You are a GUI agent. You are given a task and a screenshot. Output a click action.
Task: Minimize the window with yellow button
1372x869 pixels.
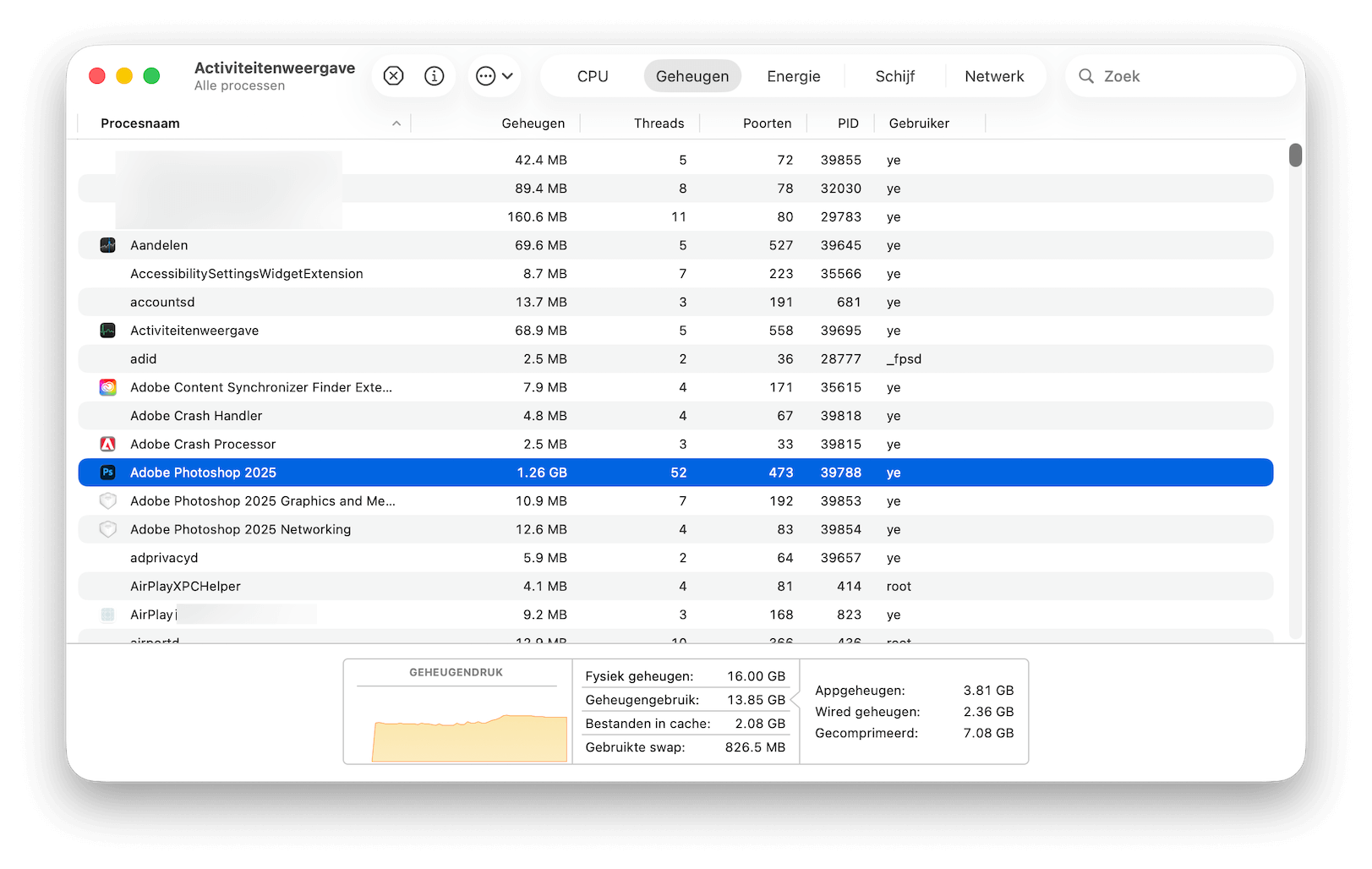pyautogui.click(x=124, y=76)
